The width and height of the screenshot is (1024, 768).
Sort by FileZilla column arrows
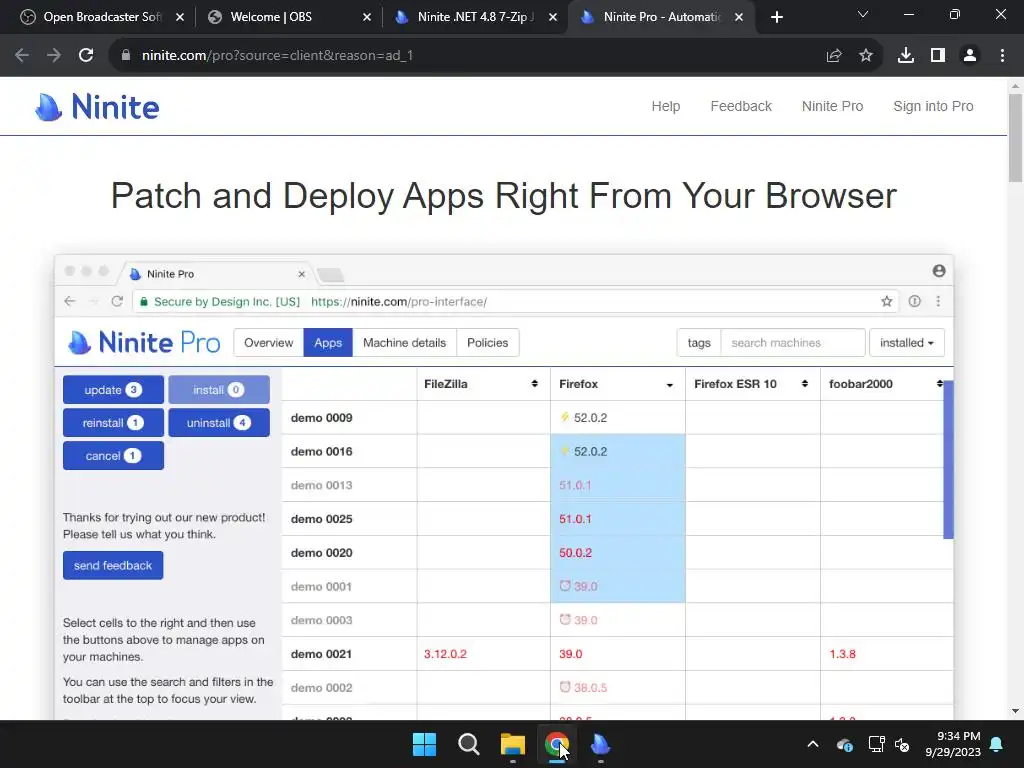click(534, 384)
